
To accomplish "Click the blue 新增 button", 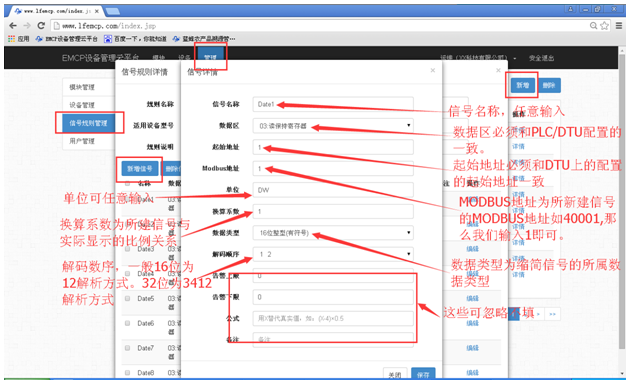I will [x=522, y=85].
